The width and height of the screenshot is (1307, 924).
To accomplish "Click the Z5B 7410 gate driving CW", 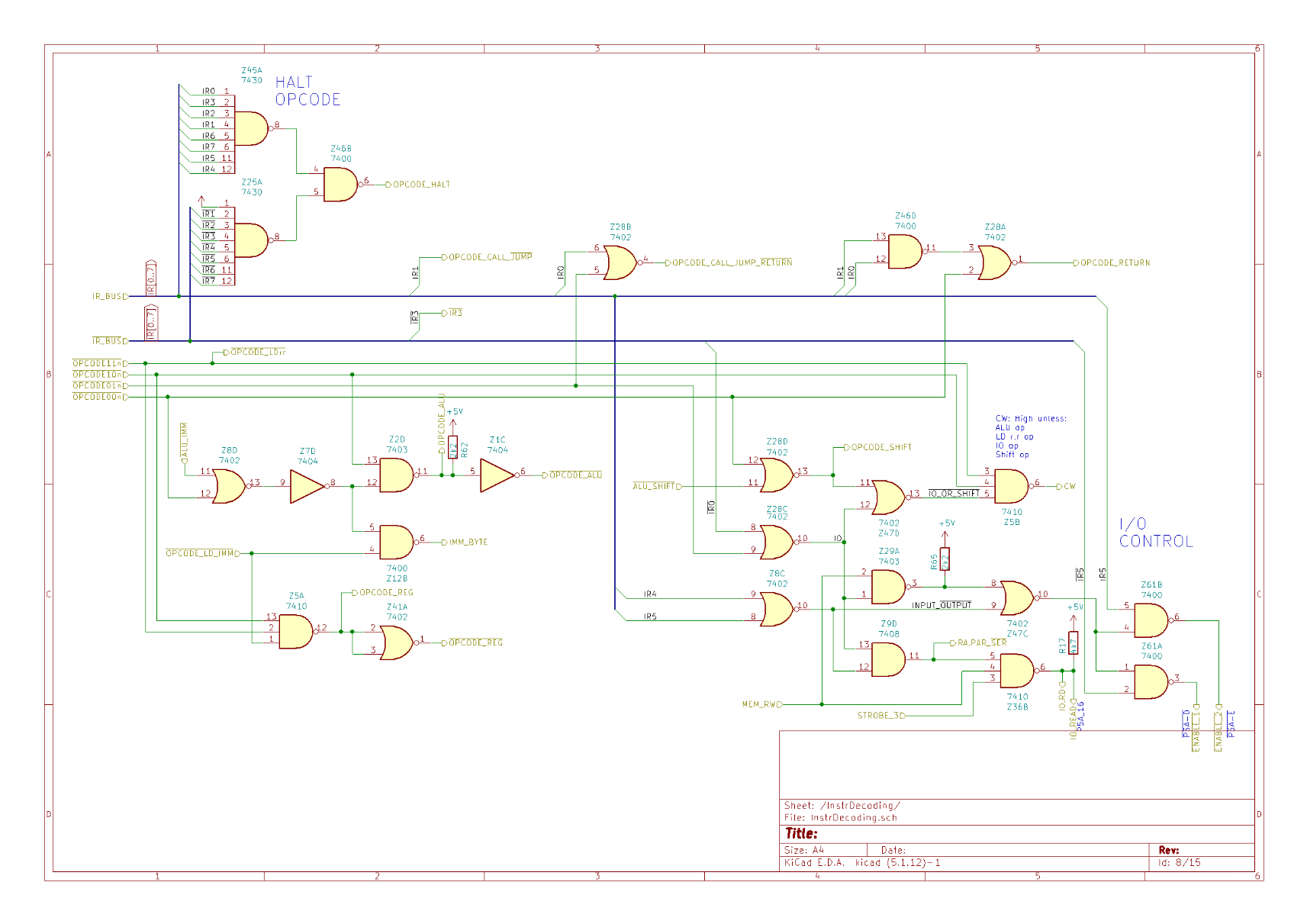I will pyautogui.click(x=1011, y=486).
